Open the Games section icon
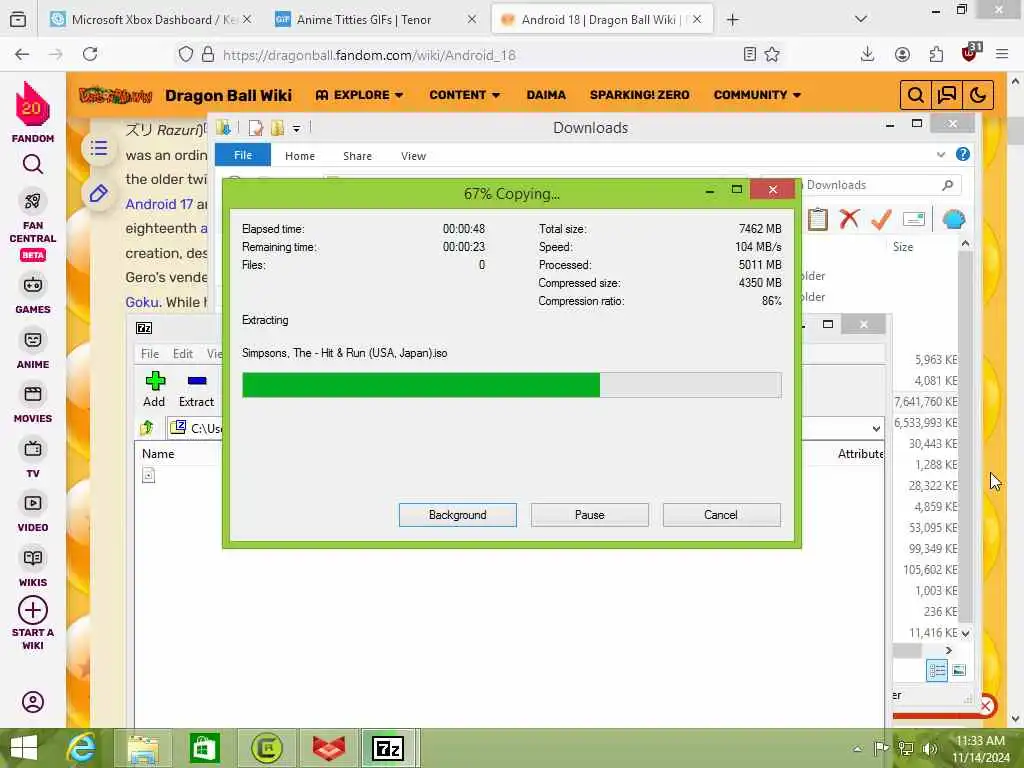Image resolution: width=1024 pixels, height=768 pixels. 33,285
